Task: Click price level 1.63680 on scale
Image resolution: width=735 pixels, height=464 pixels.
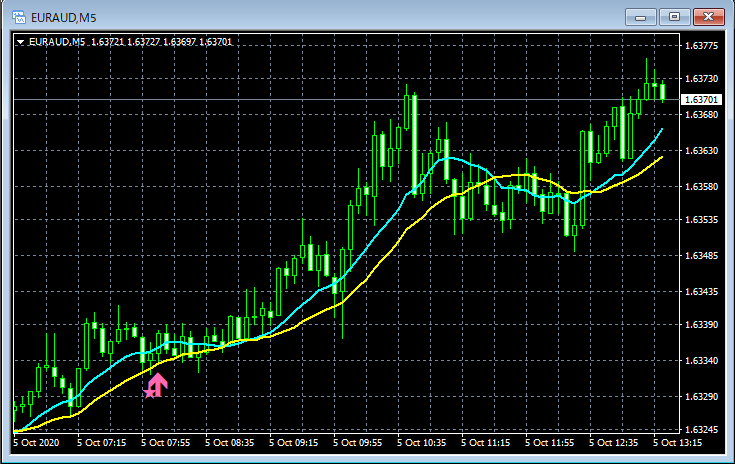Action: click(x=701, y=114)
